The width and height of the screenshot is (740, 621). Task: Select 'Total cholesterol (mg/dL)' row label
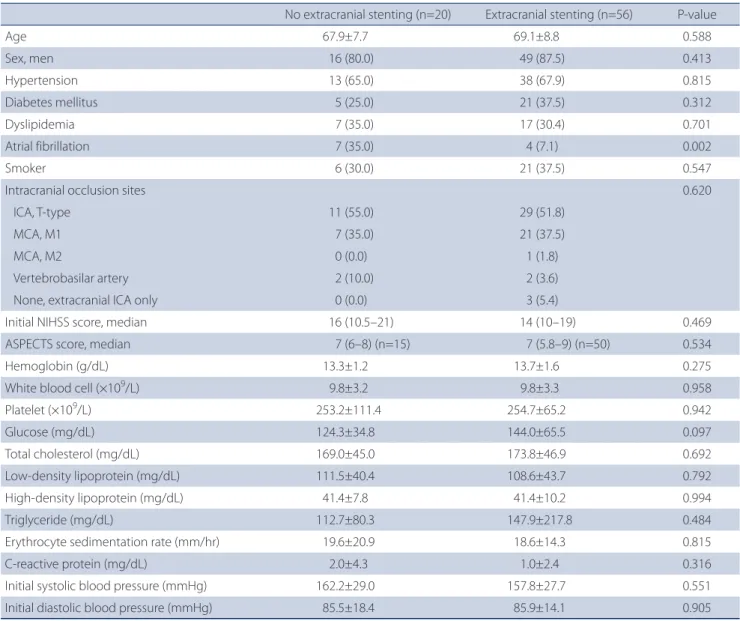click(x=72, y=454)
